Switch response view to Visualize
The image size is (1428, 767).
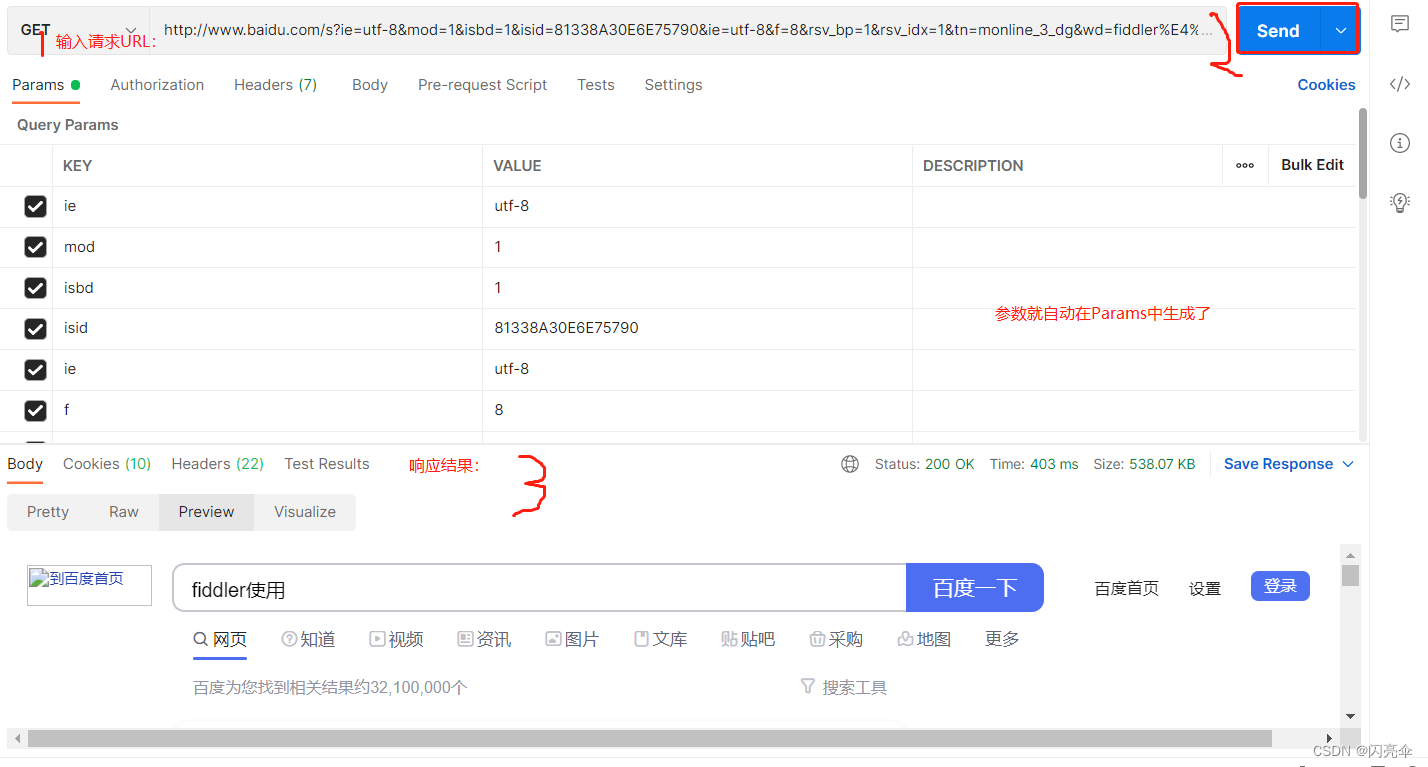point(305,512)
